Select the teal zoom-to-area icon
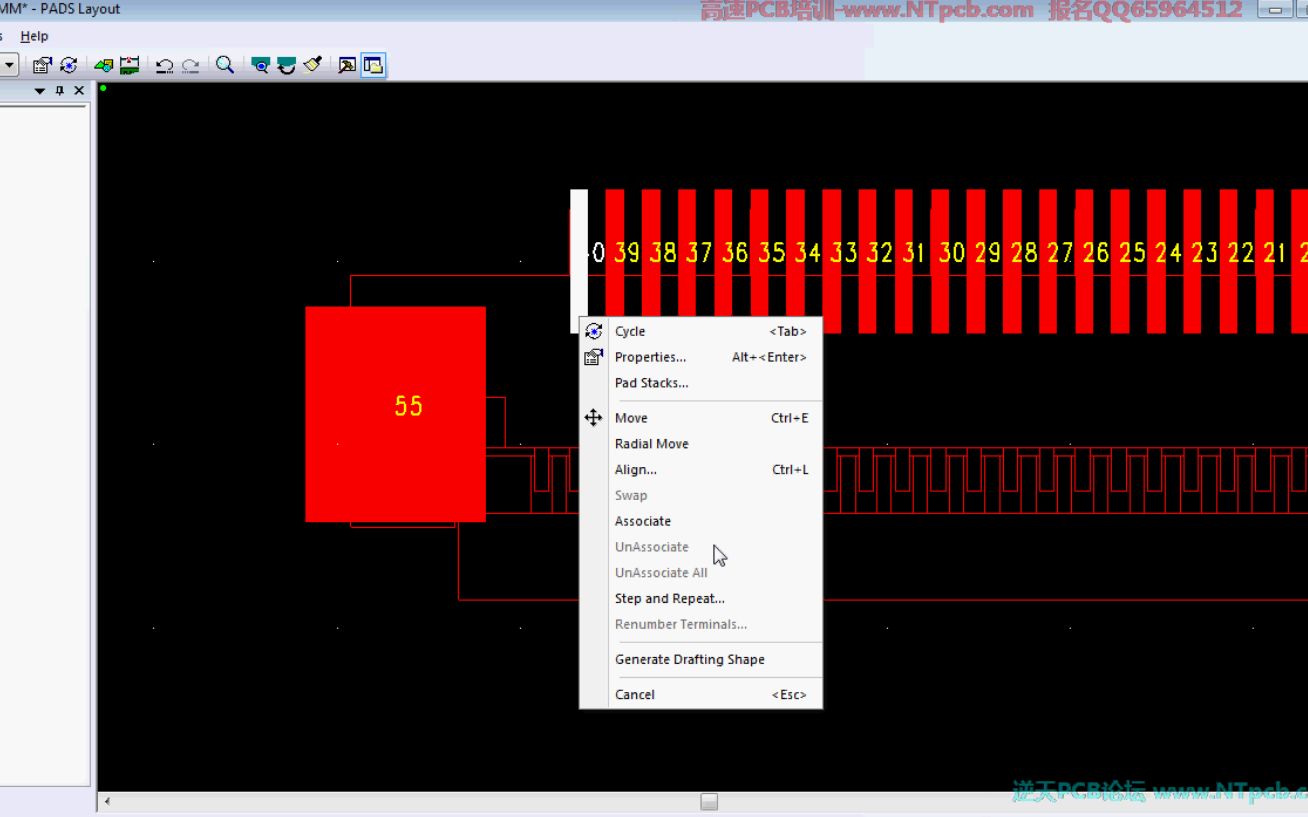The width and height of the screenshot is (1308, 817). pos(260,64)
